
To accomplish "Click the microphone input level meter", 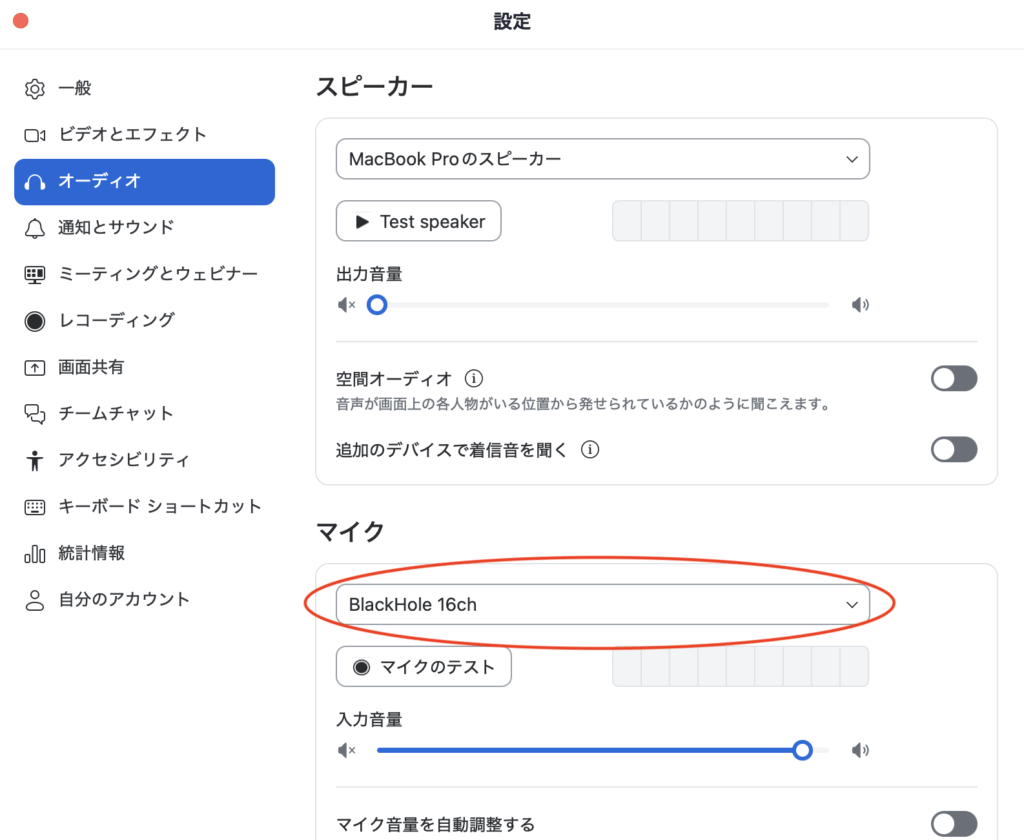I will 740,666.
